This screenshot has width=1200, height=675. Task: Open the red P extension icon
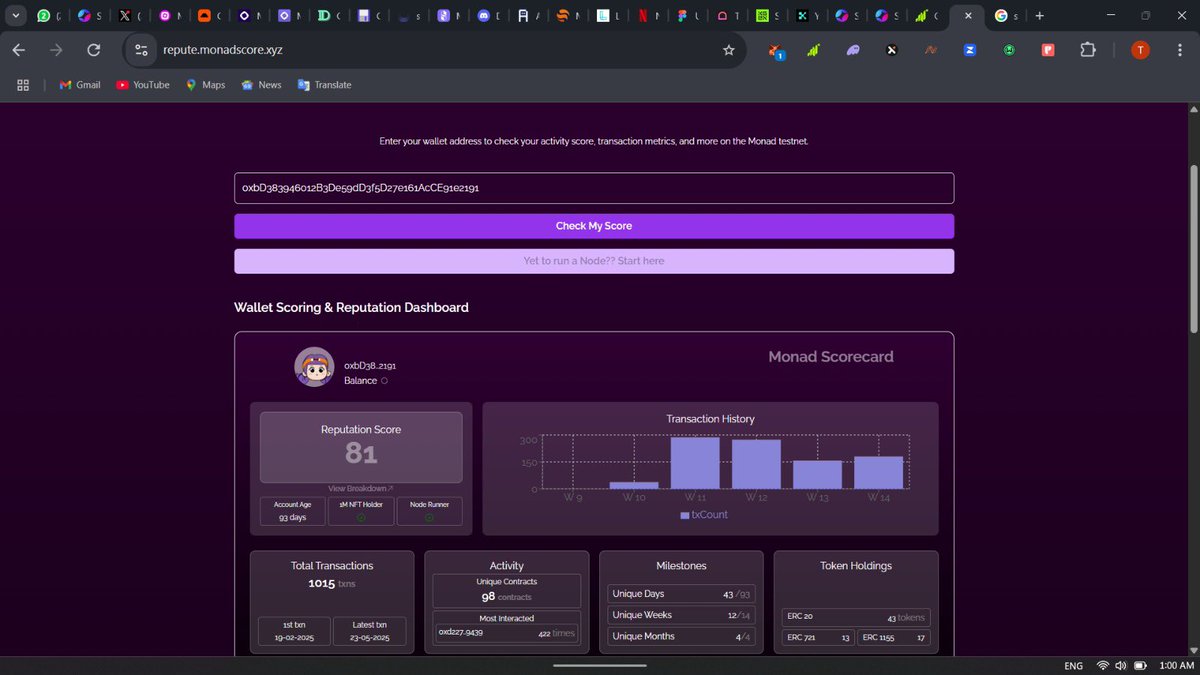click(1048, 50)
